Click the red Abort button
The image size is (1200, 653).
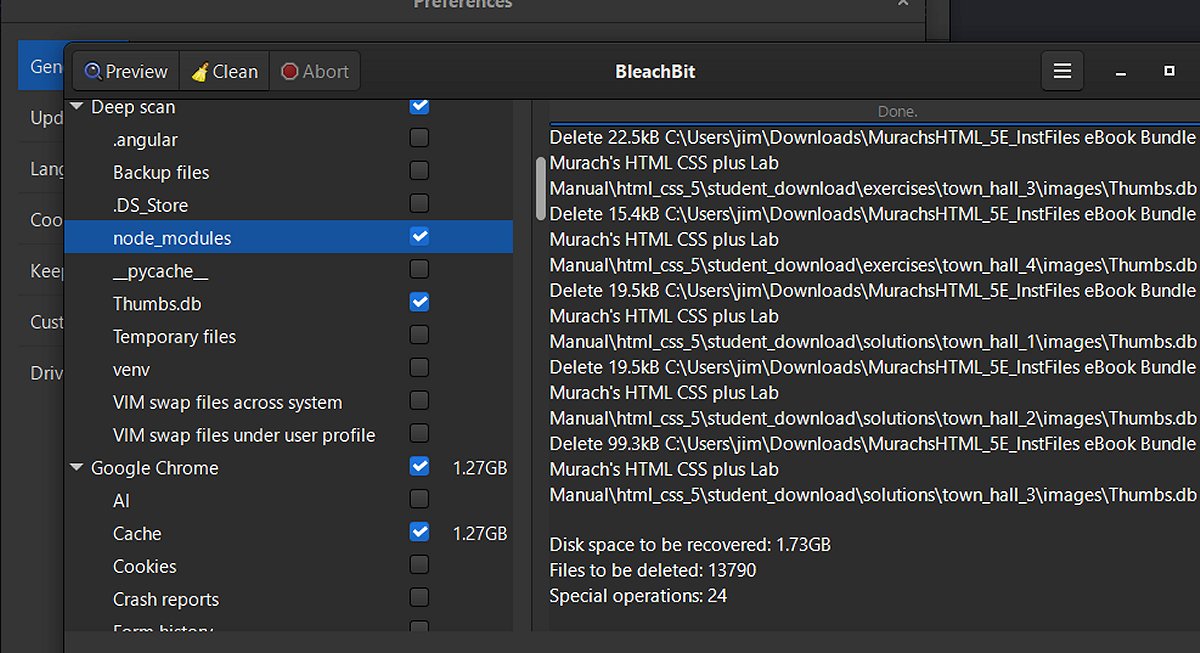point(315,71)
